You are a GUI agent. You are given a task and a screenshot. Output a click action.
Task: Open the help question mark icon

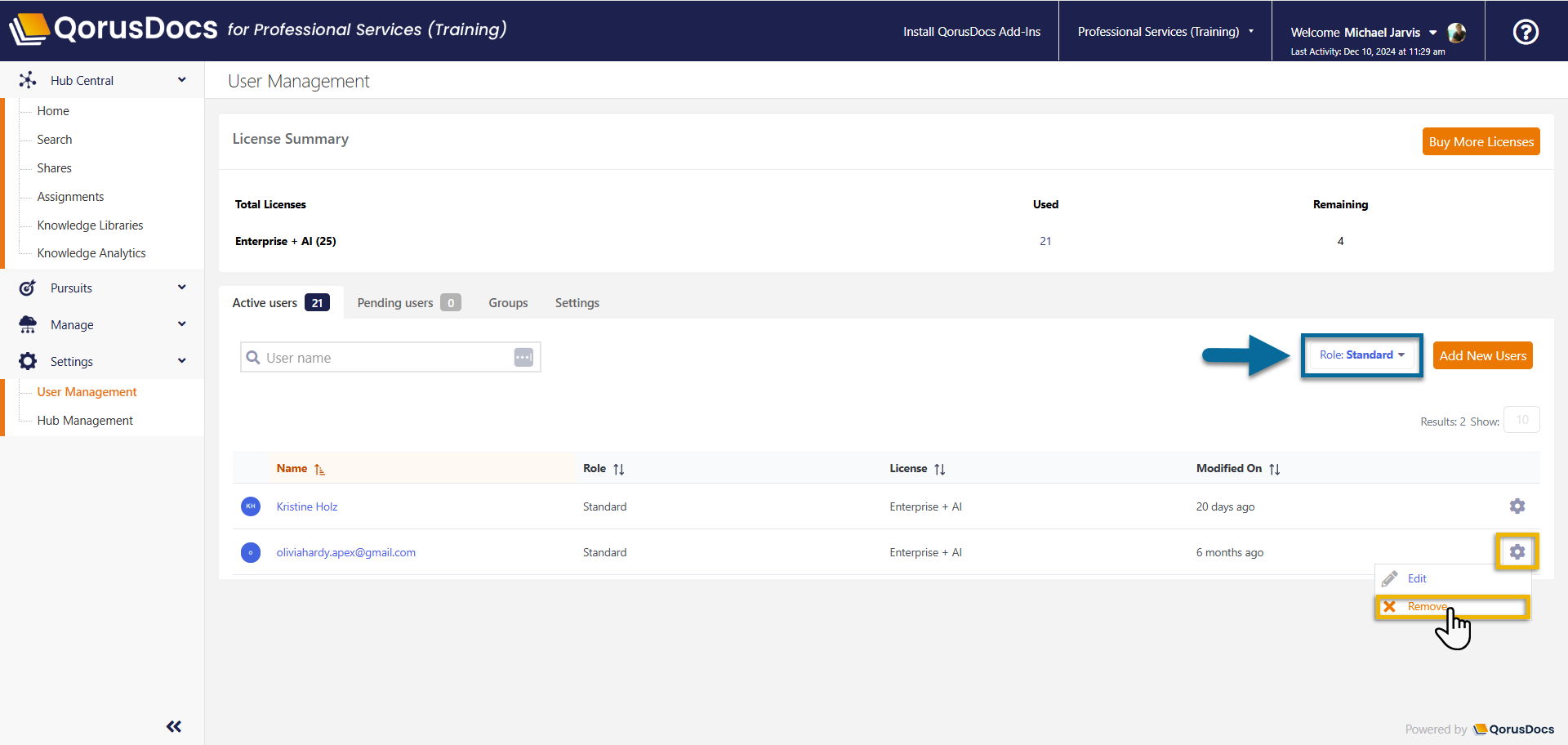(1526, 32)
